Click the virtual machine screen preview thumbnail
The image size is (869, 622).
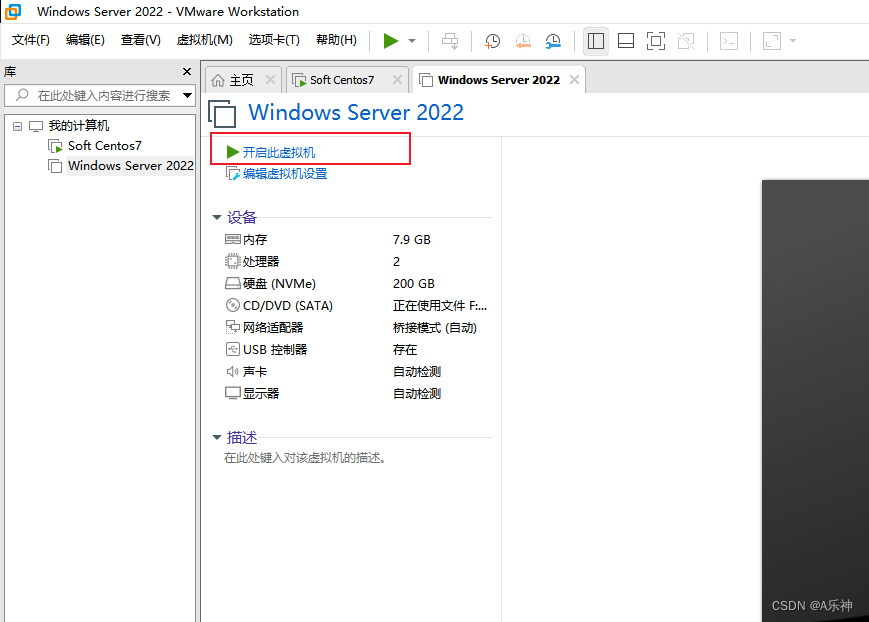click(815, 400)
